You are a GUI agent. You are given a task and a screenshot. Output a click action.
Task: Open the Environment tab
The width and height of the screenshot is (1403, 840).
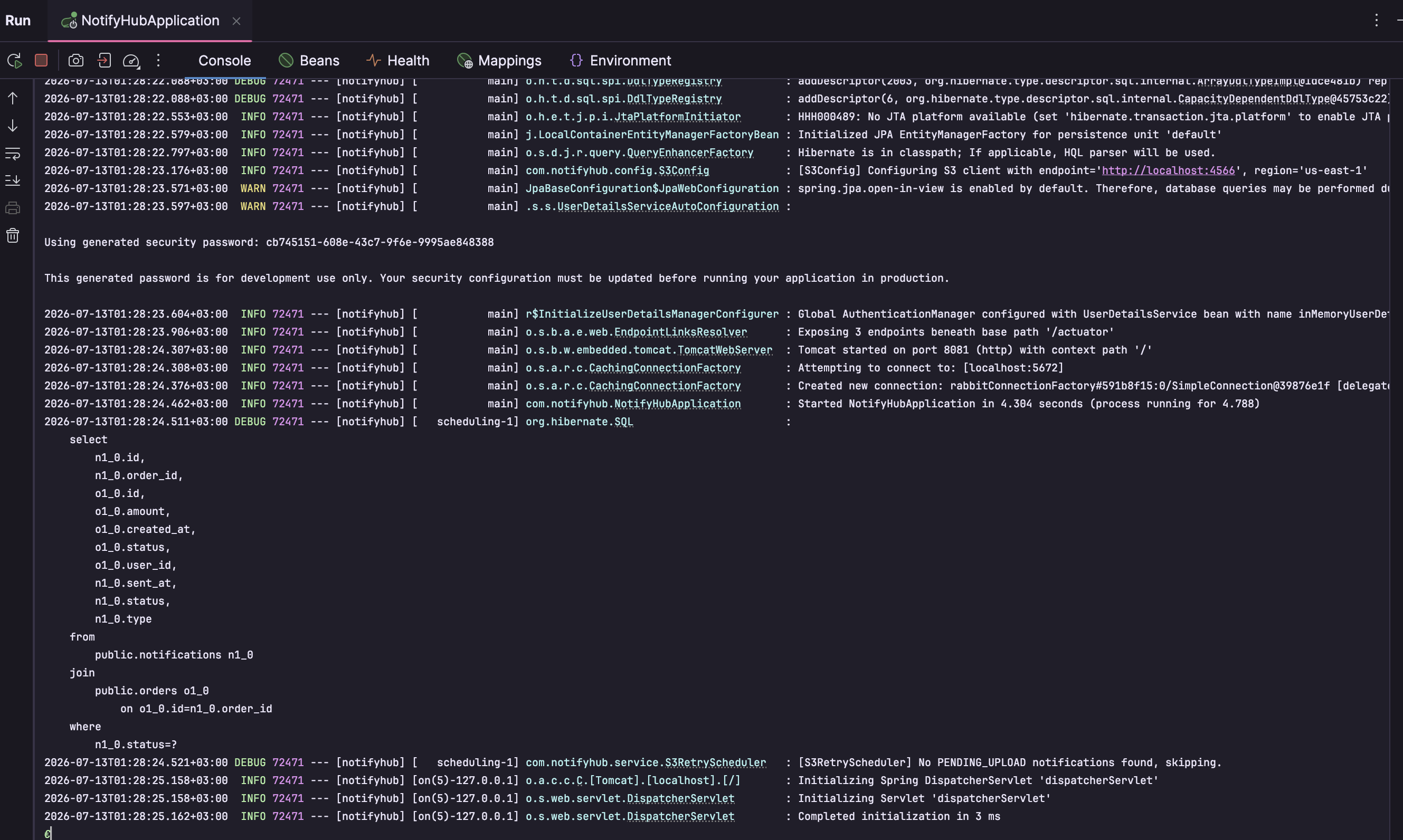tap(621, 61)
